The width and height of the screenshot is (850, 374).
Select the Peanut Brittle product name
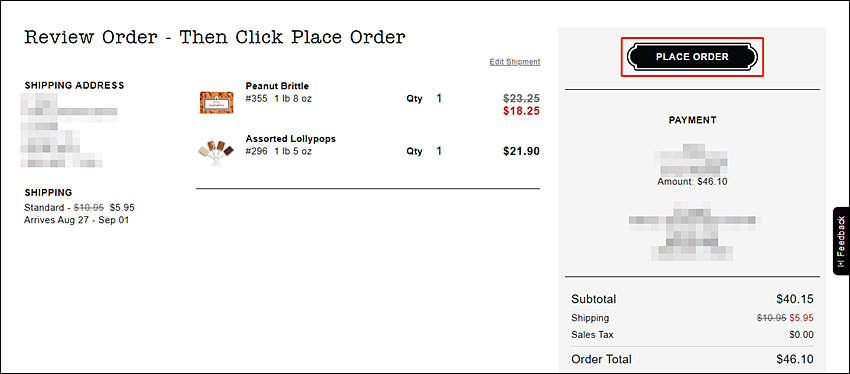pyautogui.click(x=277, y=86)
